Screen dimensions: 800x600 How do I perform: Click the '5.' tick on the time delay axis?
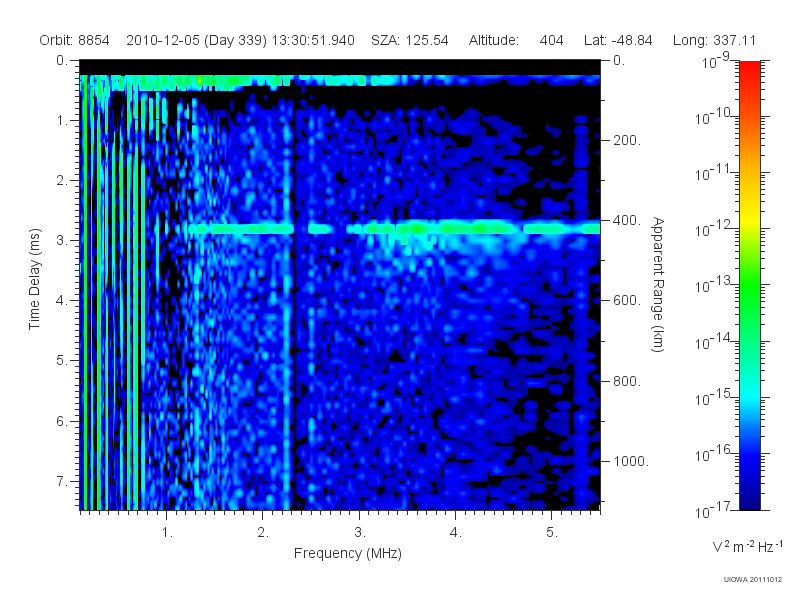(62, 361)
